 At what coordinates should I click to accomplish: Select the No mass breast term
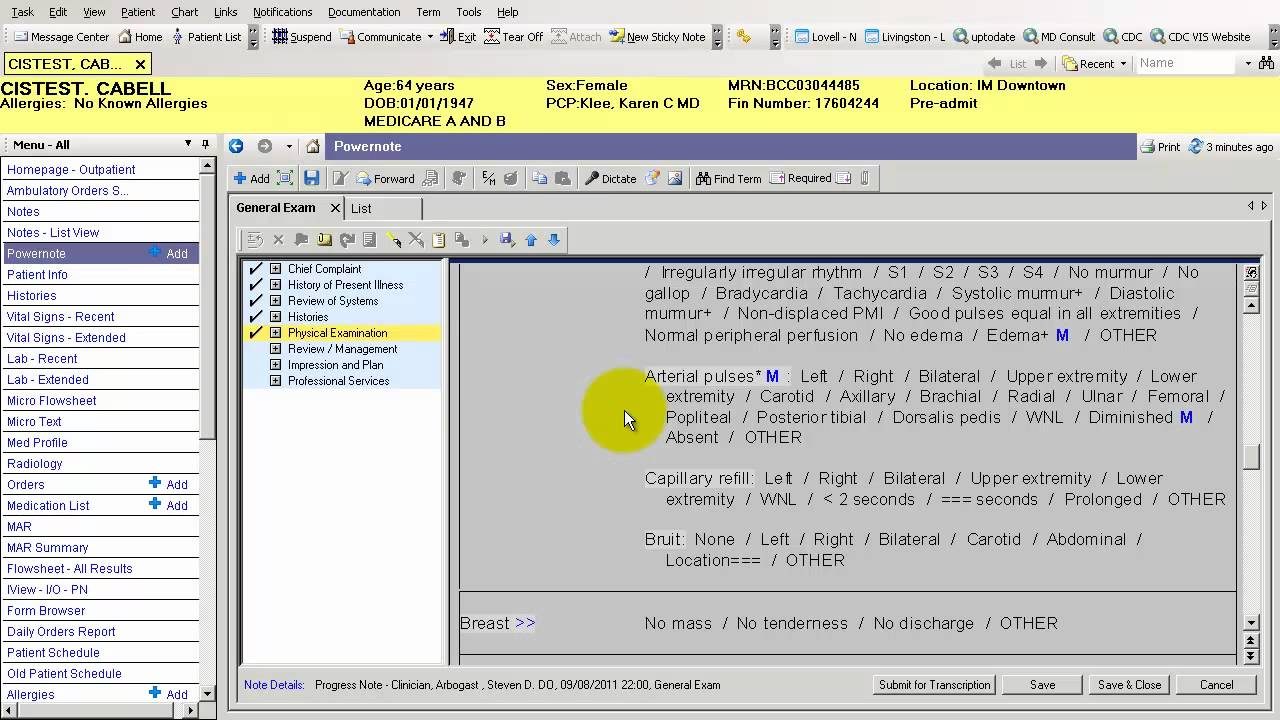coord(678,623)
